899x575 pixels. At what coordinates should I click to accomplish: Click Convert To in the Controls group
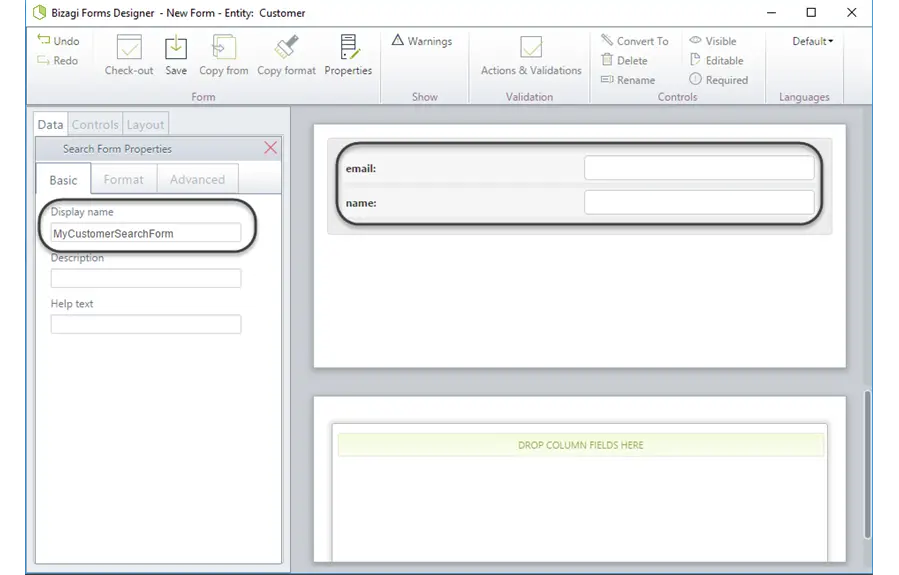click(x=635, y=41)
